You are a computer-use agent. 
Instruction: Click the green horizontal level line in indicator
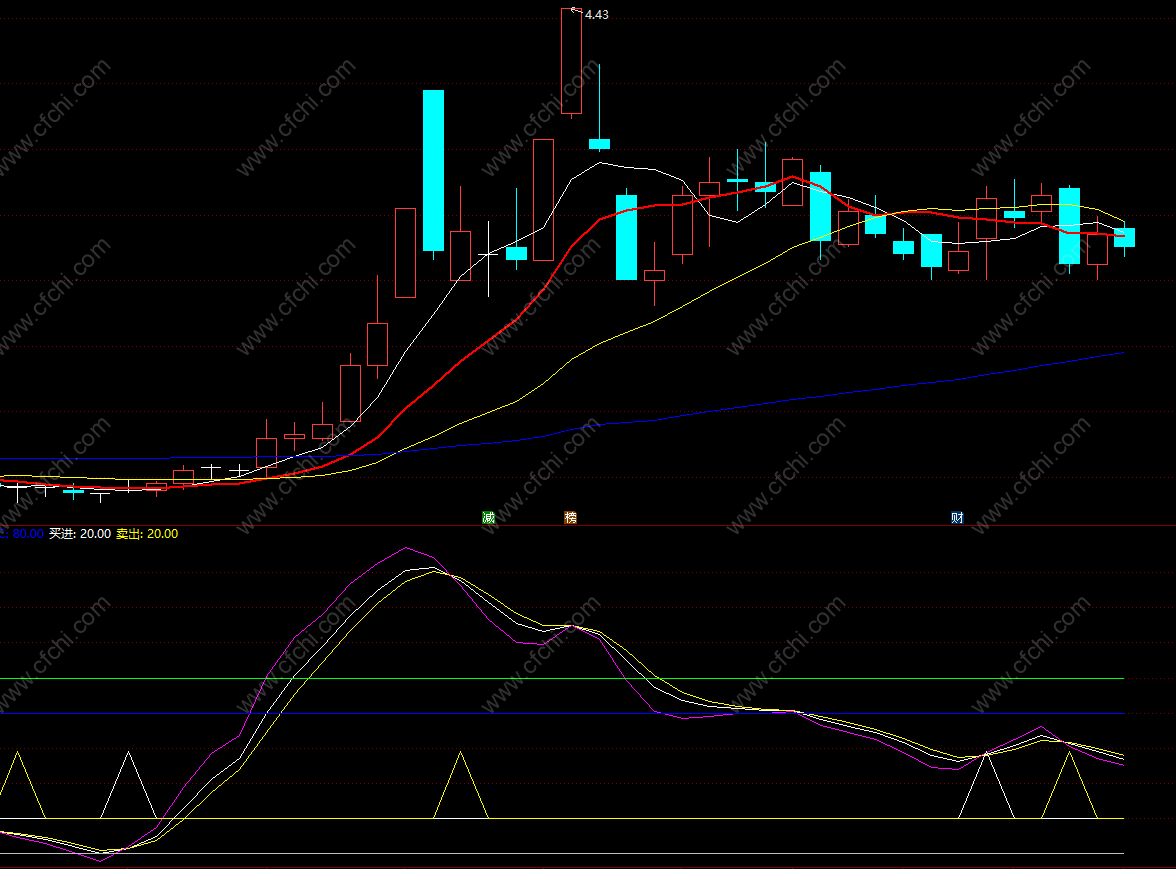[x=562, y=679]
